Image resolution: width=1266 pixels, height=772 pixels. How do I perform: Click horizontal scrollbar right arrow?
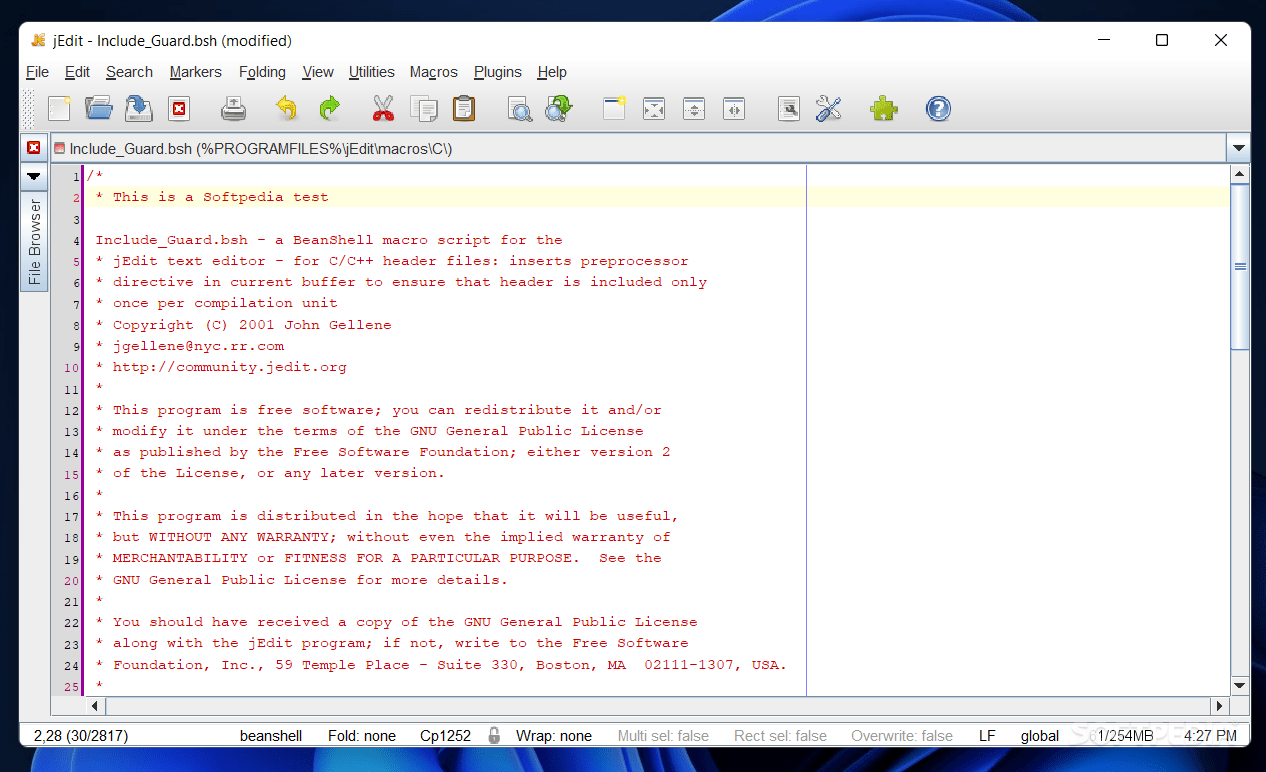click(1220, 706)
